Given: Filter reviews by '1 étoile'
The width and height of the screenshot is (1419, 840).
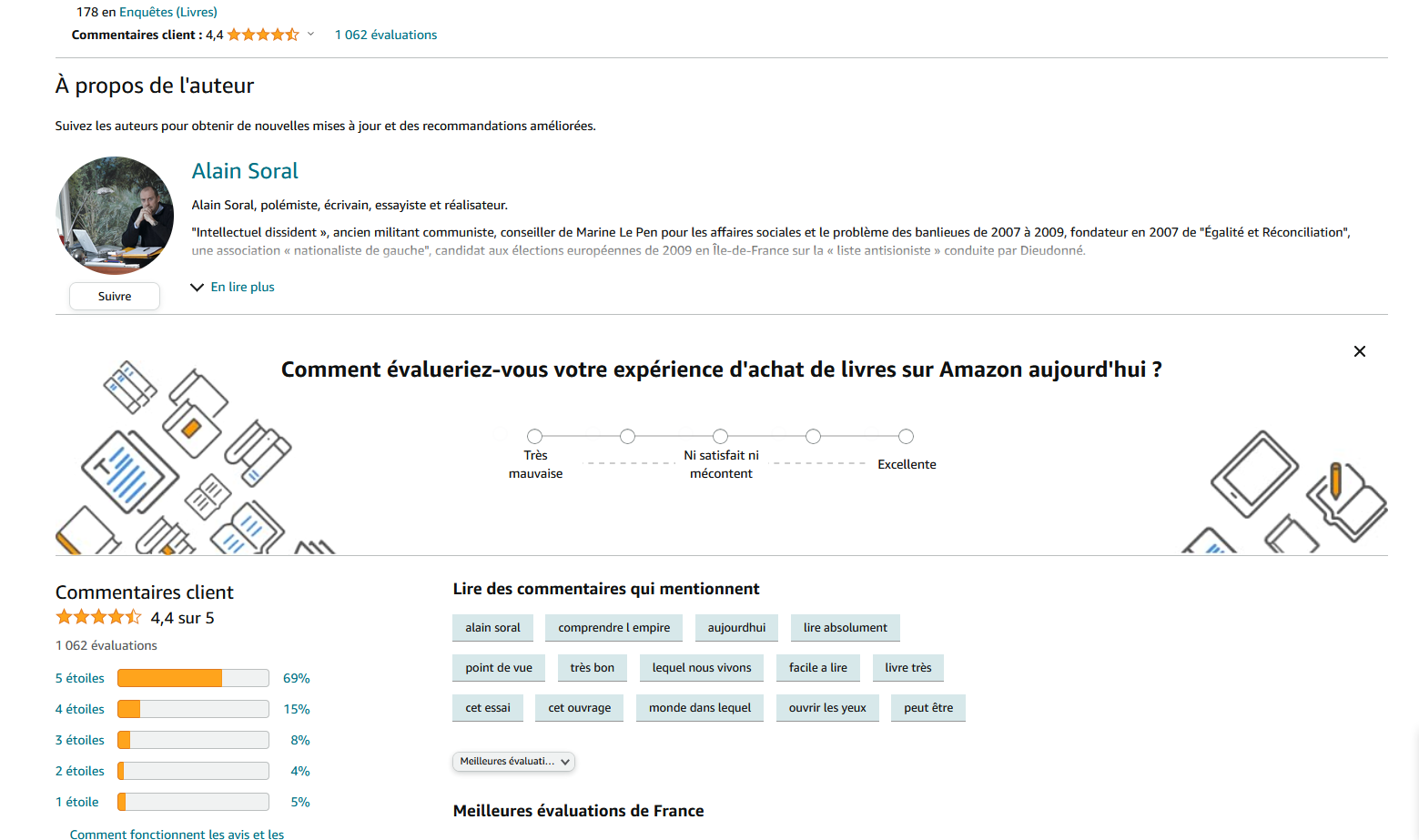Looking at the screenshot, I should coord(182,802).
